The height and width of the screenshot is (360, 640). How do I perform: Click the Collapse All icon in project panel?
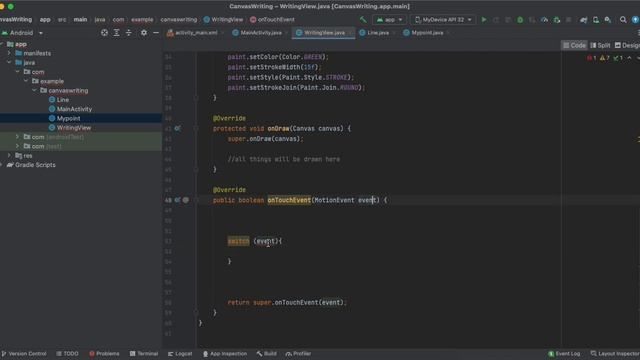click(x=129, y=33)
